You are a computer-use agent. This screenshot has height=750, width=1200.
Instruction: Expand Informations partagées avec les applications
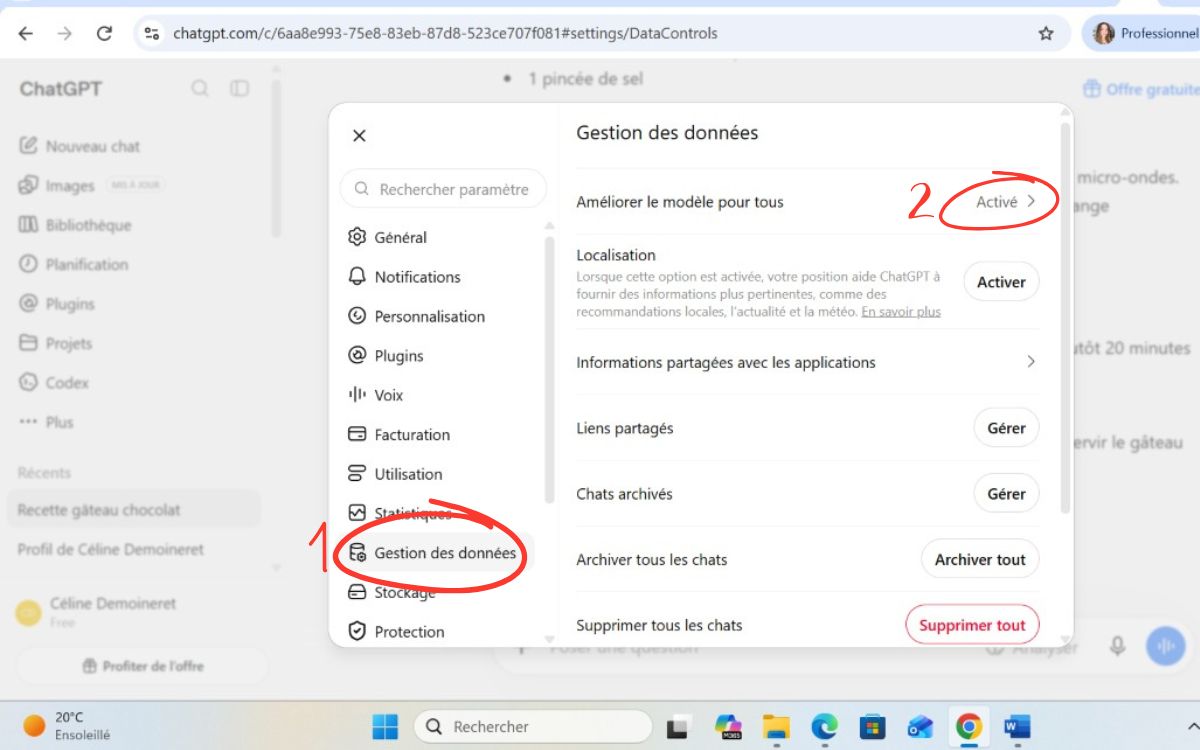pyautogui.click(x=808, y=362)
